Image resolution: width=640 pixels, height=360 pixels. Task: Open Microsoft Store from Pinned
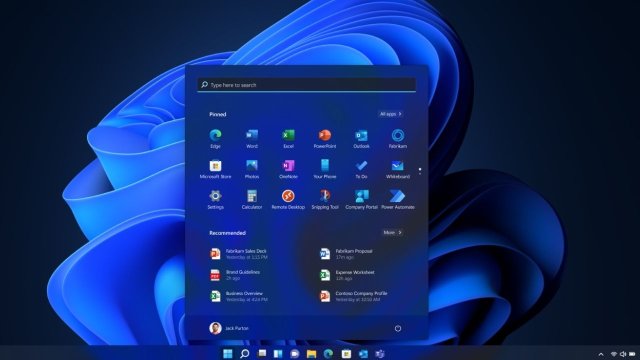coord(216,169)
